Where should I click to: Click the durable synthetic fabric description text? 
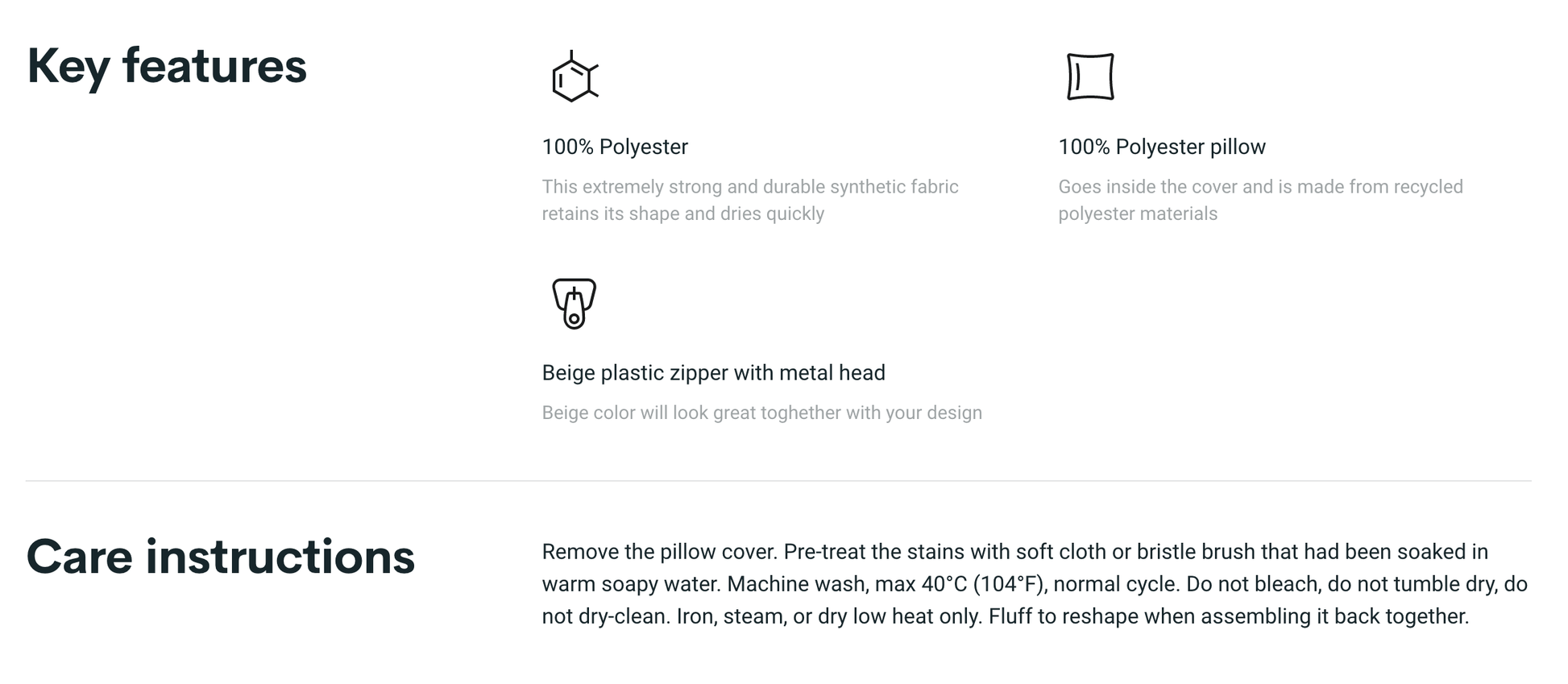749,187
